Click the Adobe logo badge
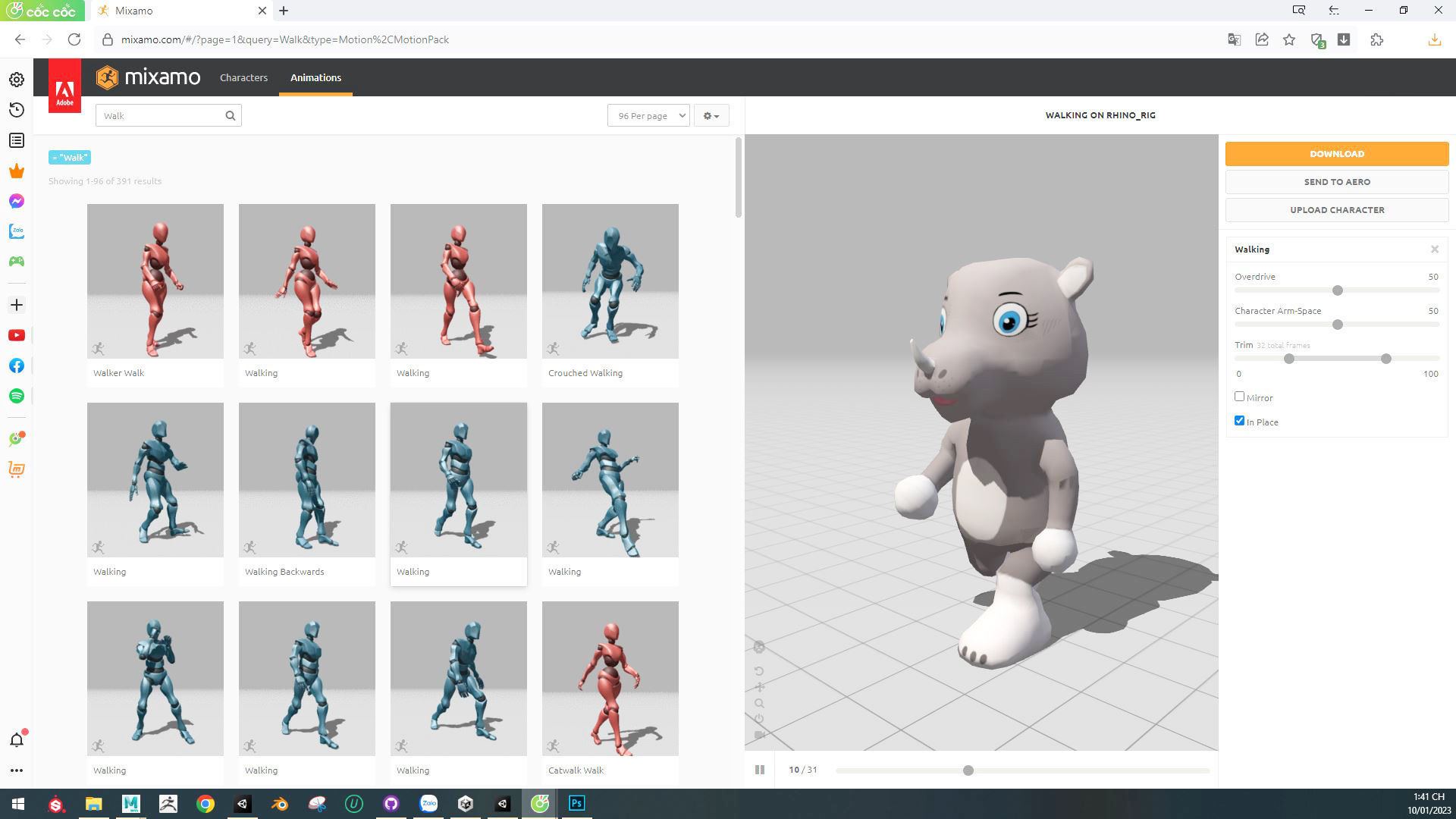 point(64,86)
